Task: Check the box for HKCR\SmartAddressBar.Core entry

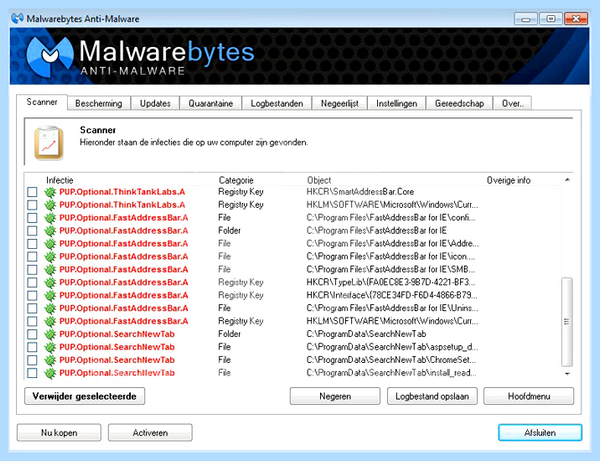Action: coord(32,192)
